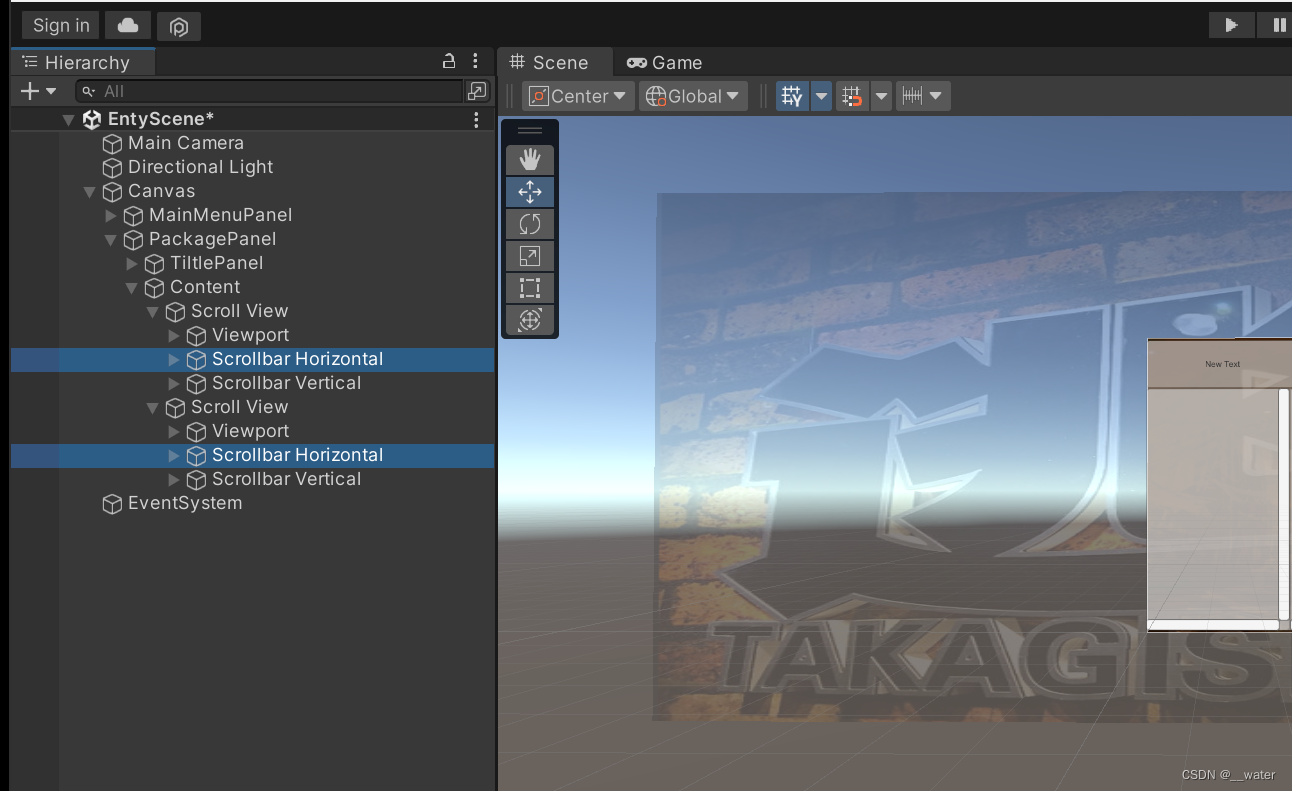
Task: Open the Unity Version Control icon
Action: tap(179, 27)
